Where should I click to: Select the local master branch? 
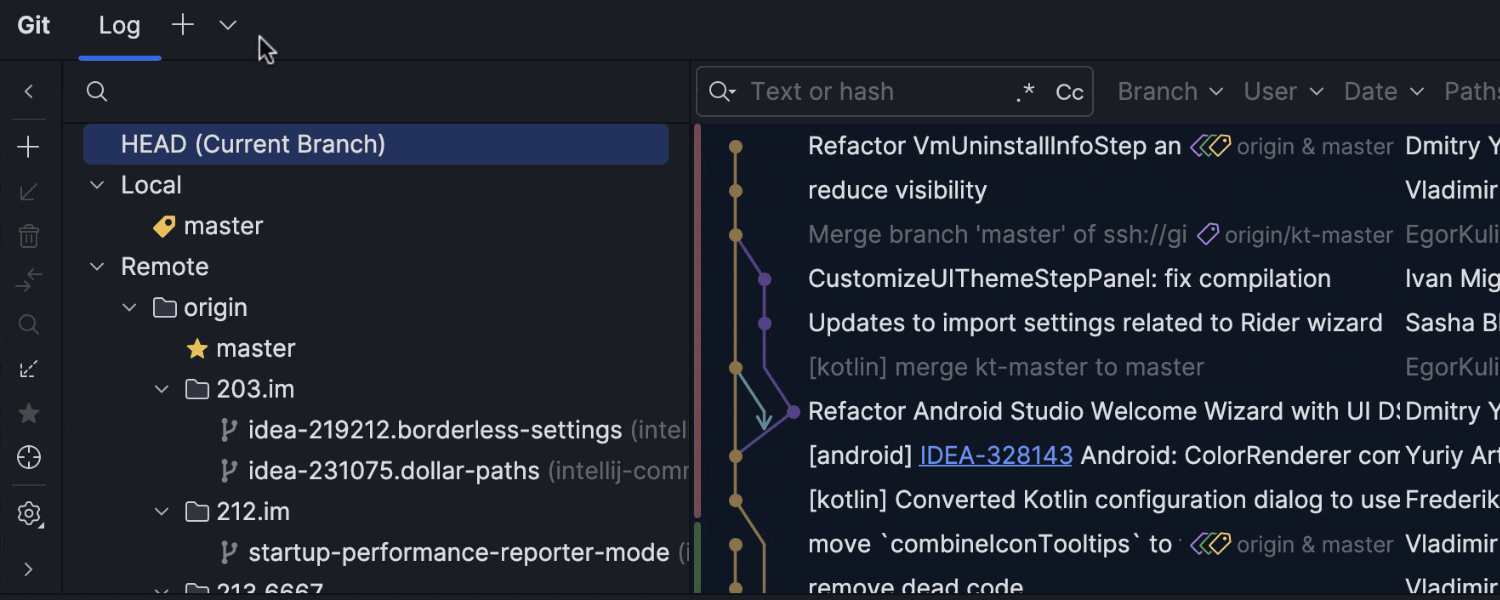(222, 226)
